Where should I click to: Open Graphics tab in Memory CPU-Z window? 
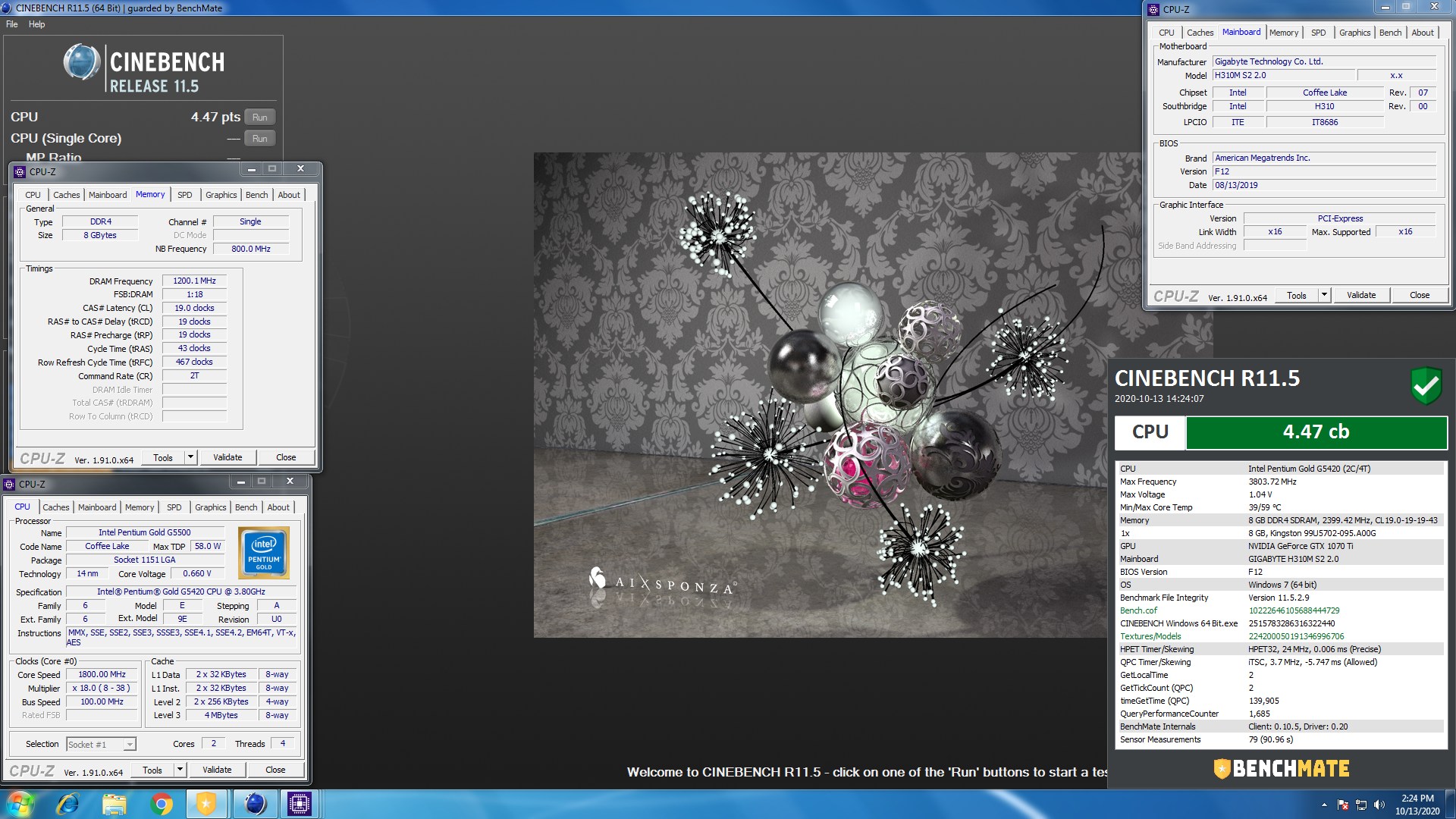(x=221, y=195)
